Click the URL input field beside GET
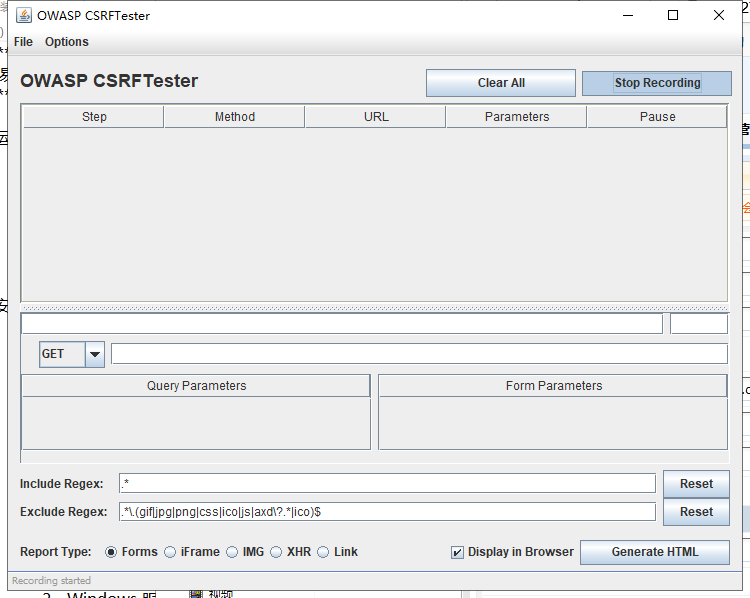 pos(419,354)
